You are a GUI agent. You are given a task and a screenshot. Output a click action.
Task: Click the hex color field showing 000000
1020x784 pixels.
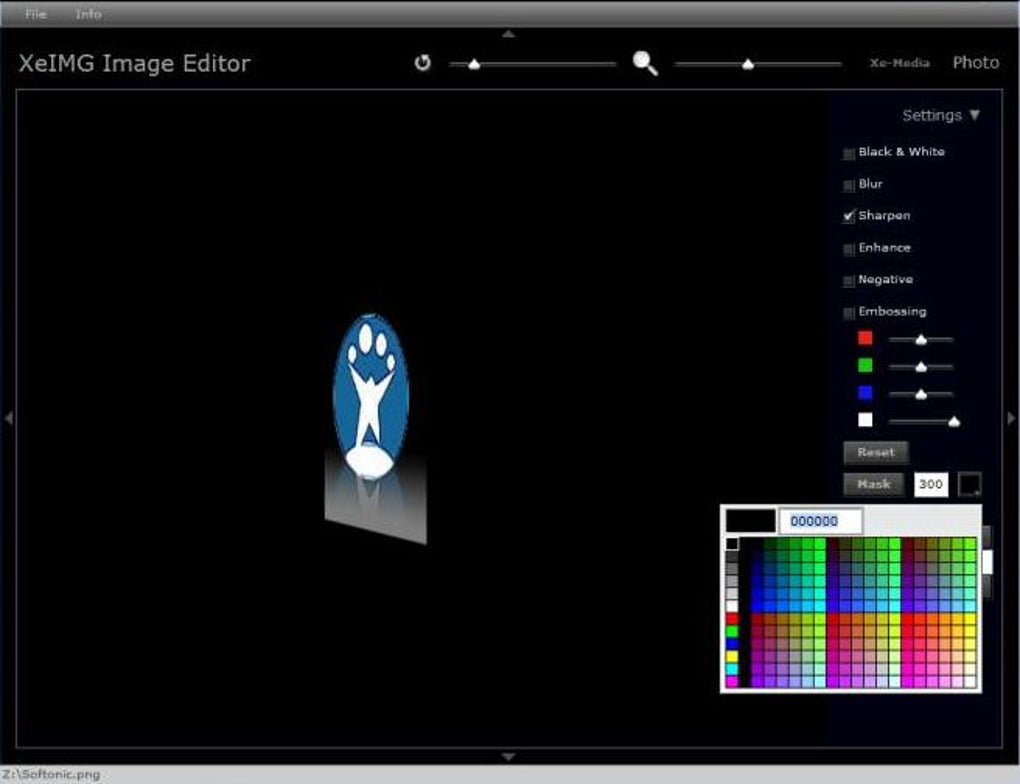[x=821, y=520]
